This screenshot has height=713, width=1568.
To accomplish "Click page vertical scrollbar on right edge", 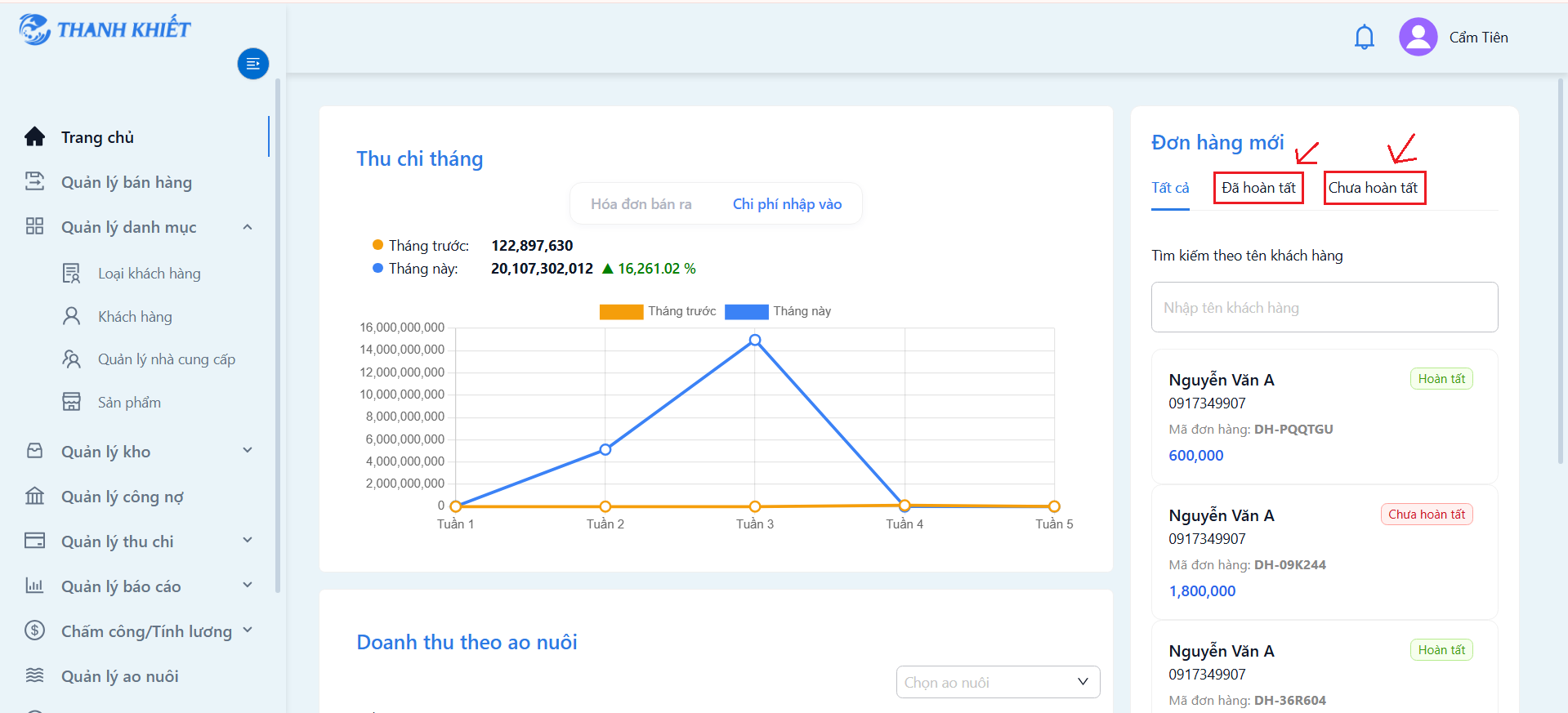I will click(1561, 270).
